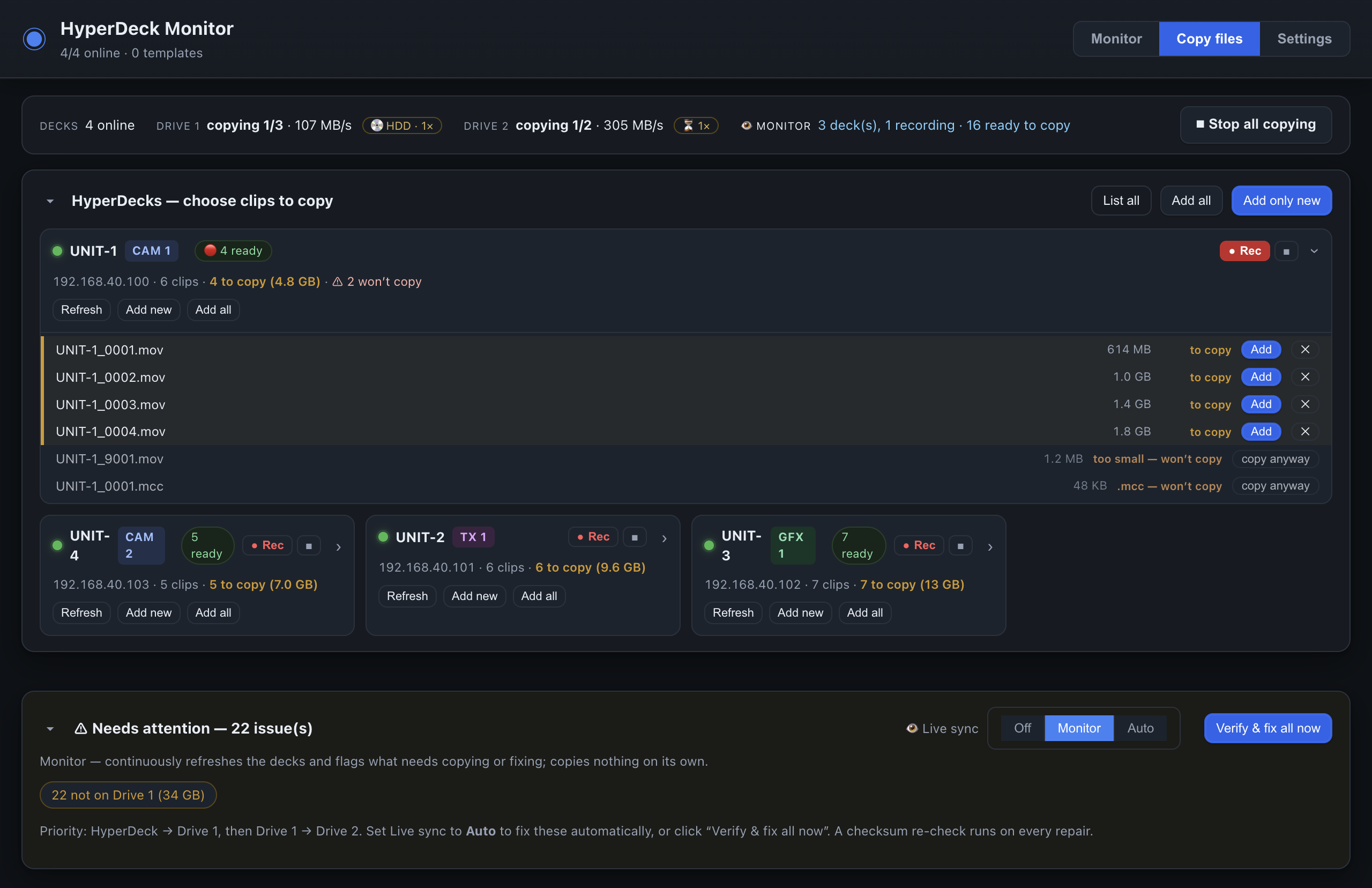
Task: Remove UNIT-1_0001.mov with its X icon
Action: (x=1305, y=350)
